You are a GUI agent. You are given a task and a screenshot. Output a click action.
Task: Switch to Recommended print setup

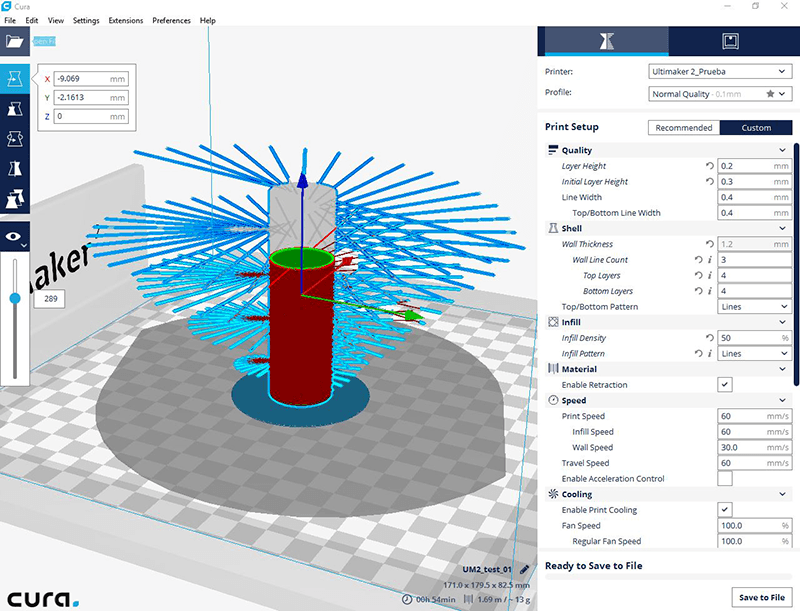pyautogui.click(x=684, y=128)
